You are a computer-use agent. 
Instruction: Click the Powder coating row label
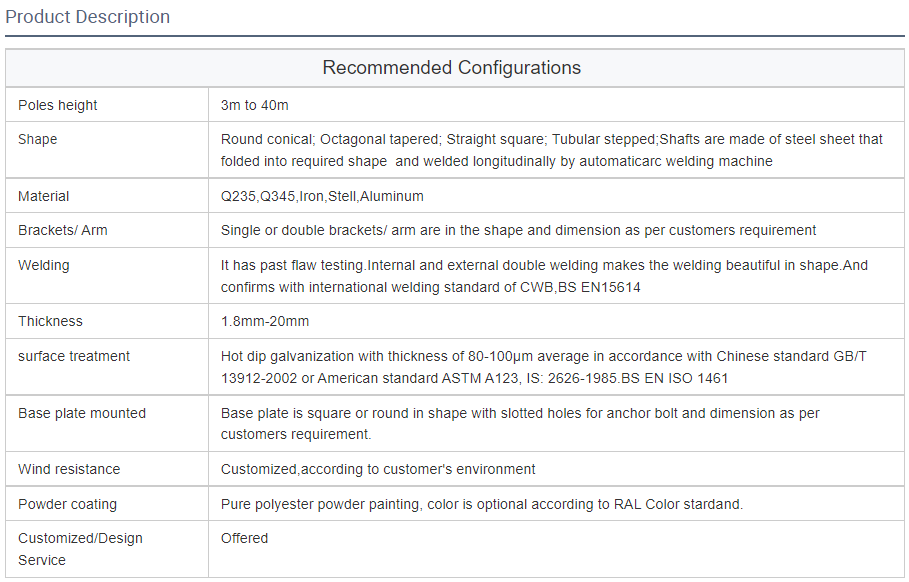(x=67, y=504)
